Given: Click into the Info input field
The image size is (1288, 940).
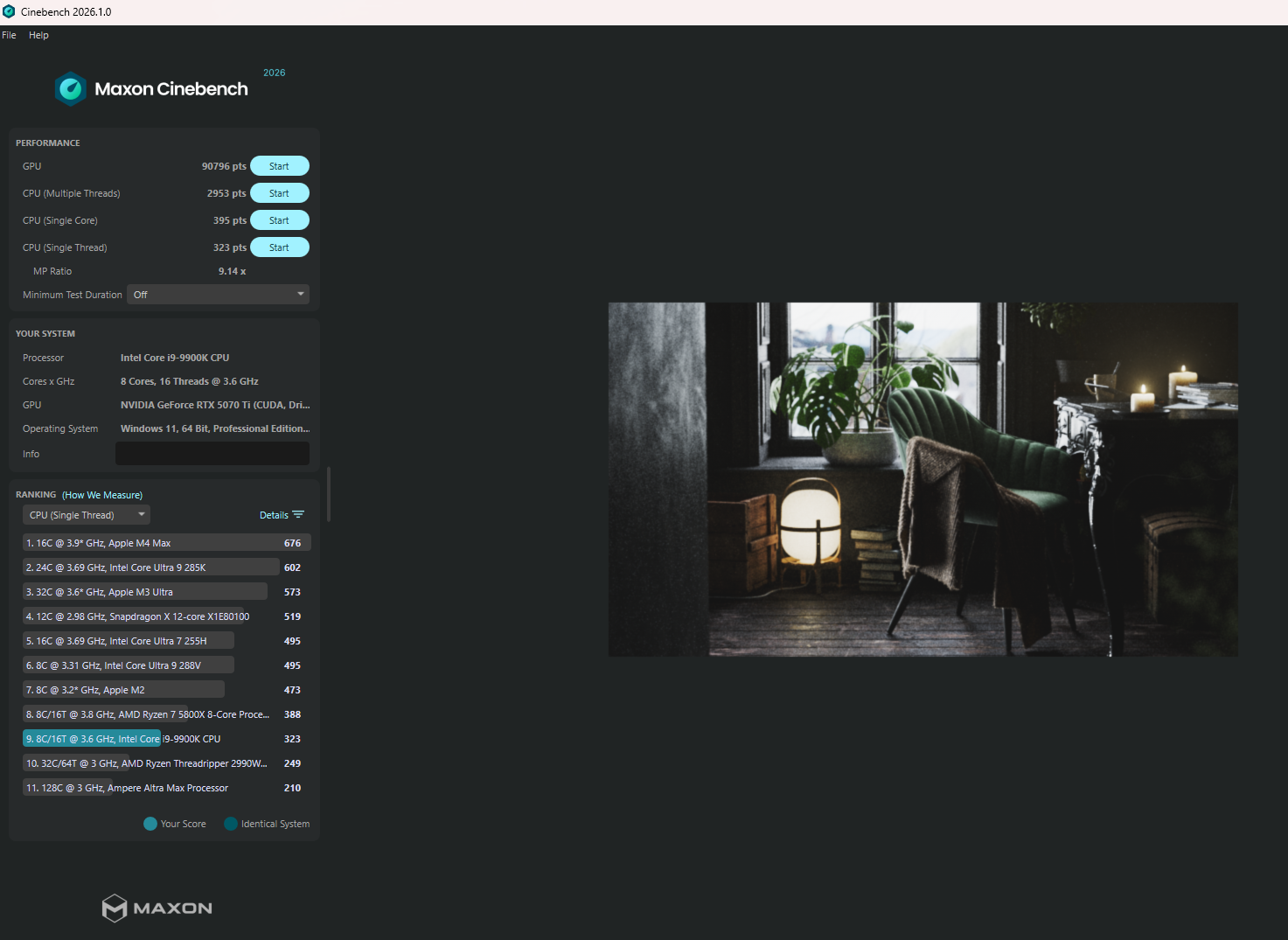Looking at the screenshot, I should (212, 454).
